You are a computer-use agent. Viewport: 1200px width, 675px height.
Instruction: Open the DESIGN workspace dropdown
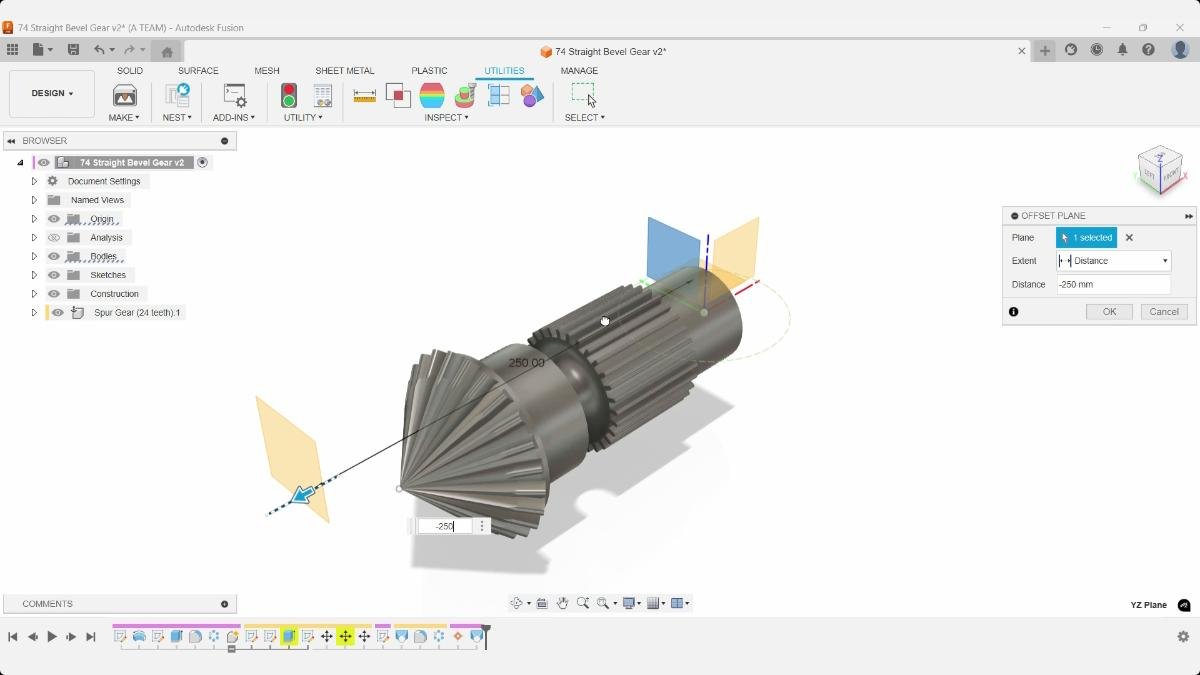pos(52,94)
